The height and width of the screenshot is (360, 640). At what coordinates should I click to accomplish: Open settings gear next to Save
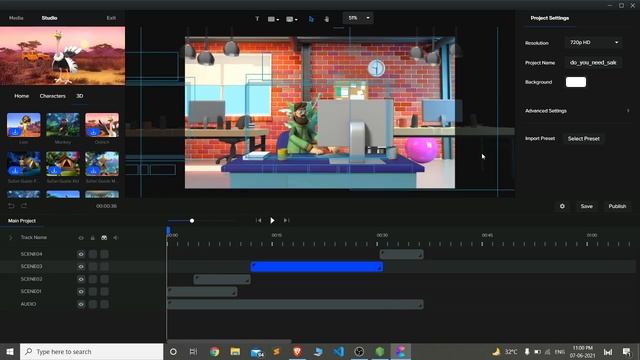562,206
